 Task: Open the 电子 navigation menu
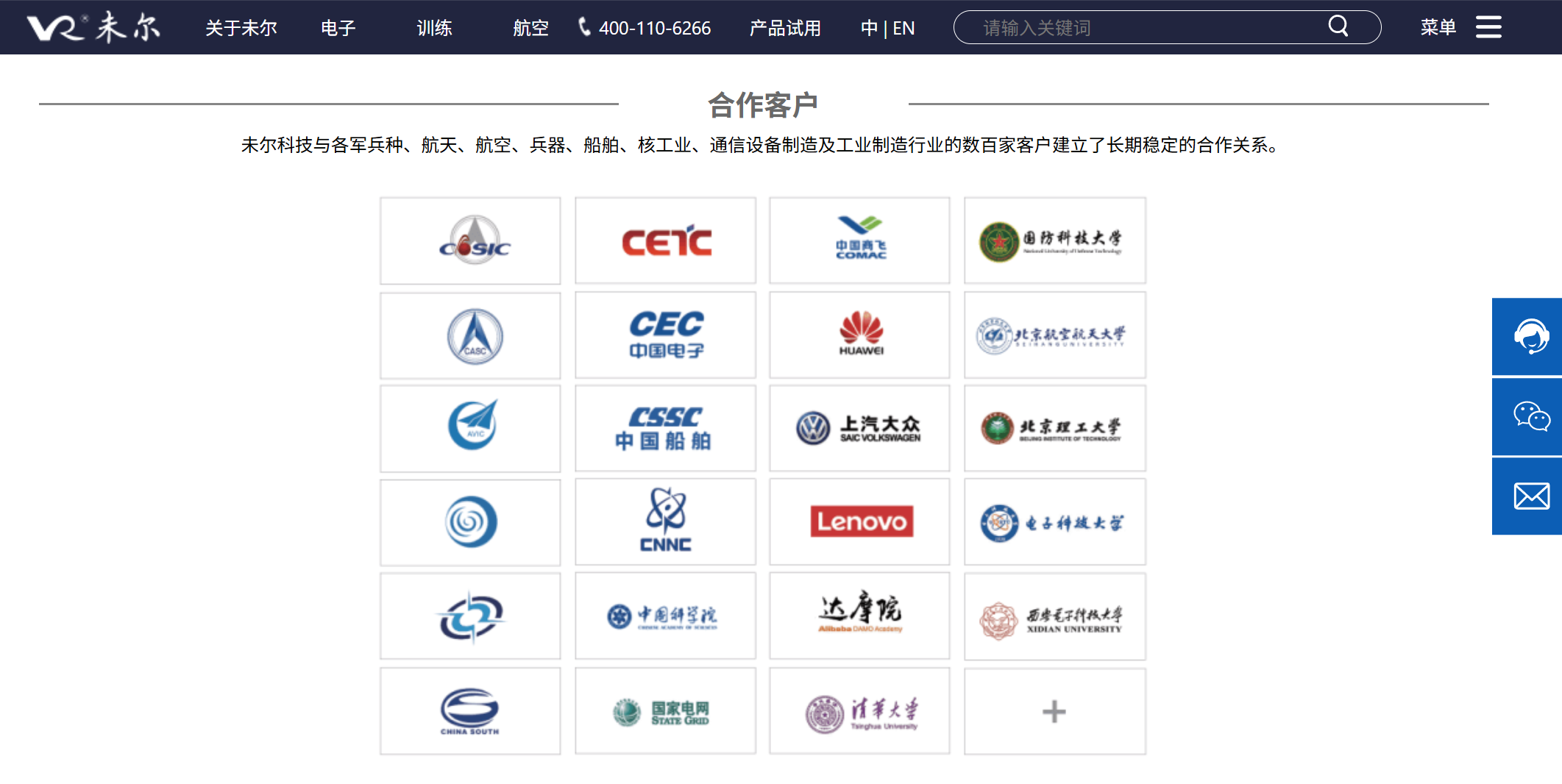coord(338,28)
